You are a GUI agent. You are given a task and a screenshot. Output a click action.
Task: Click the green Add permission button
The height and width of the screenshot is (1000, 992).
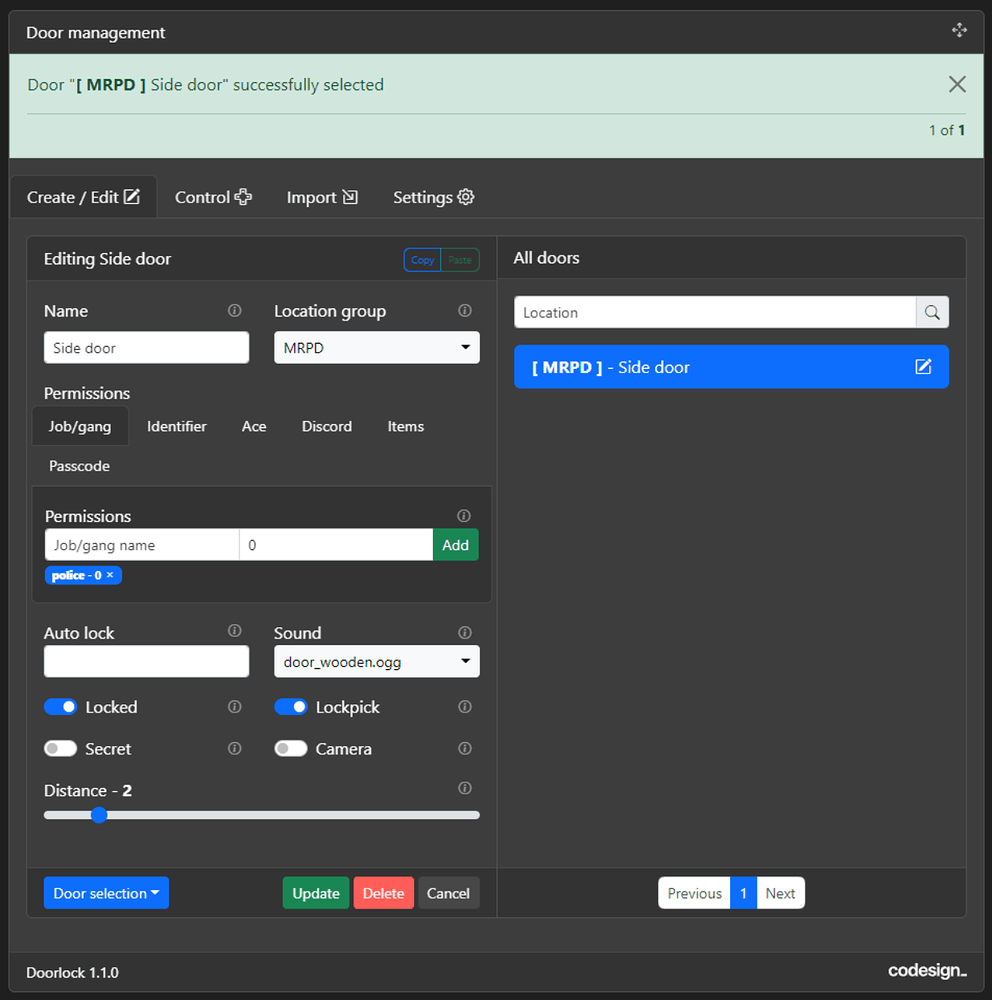point(455,544)
